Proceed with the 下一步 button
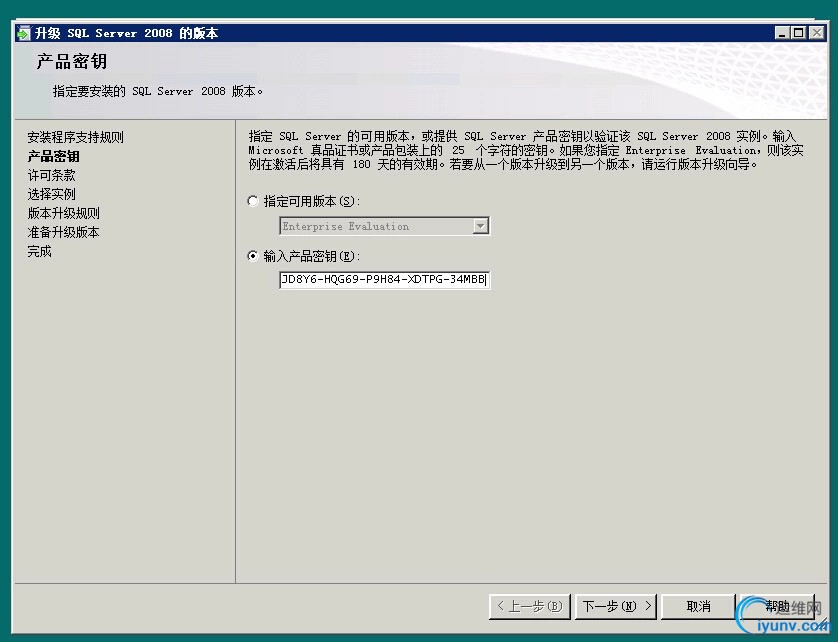Image resolution: width=838 pixels, height=642 pixels. pos(616,606)
